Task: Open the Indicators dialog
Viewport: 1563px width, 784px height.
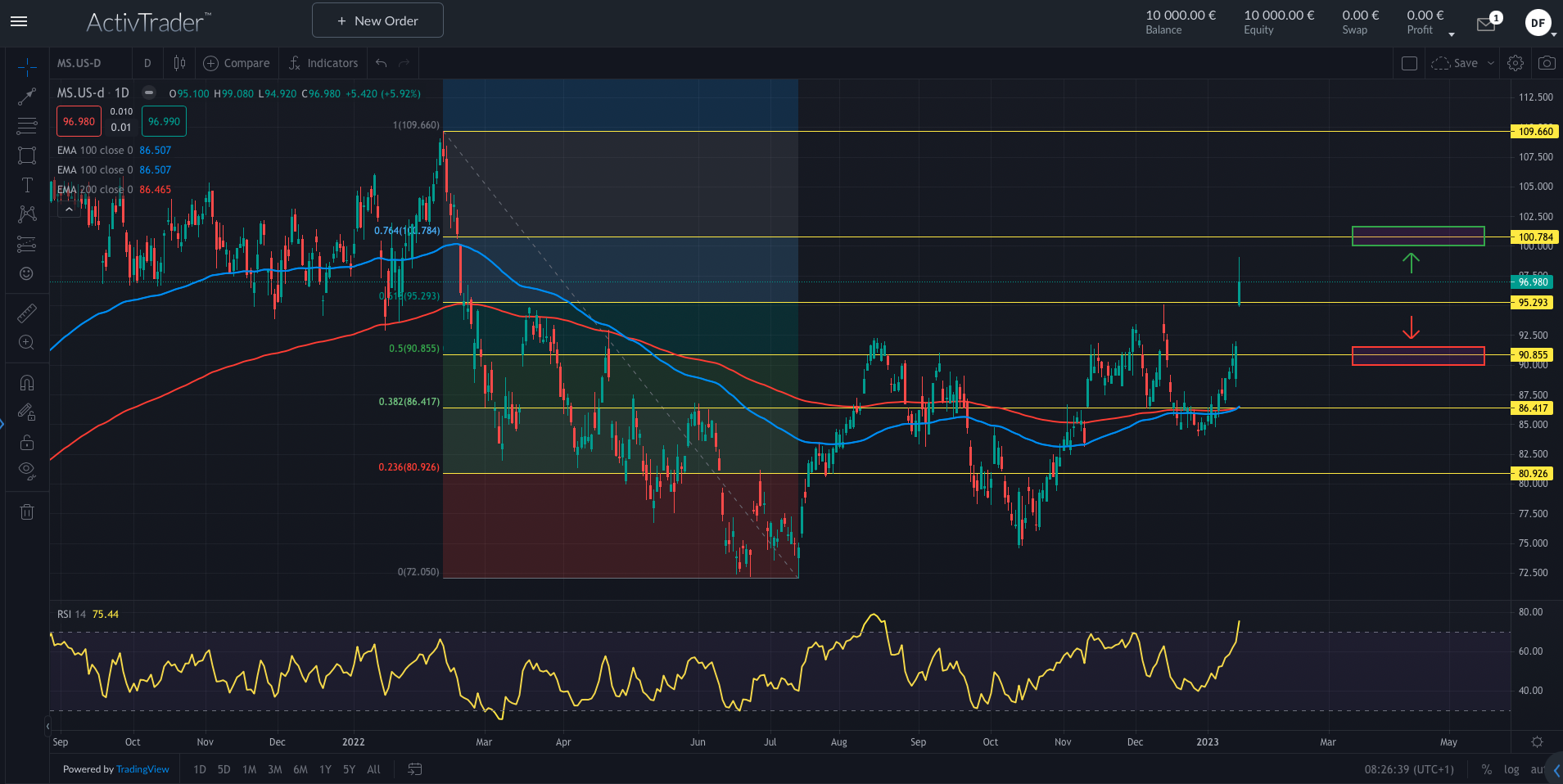Action: (x=323, y=63)
